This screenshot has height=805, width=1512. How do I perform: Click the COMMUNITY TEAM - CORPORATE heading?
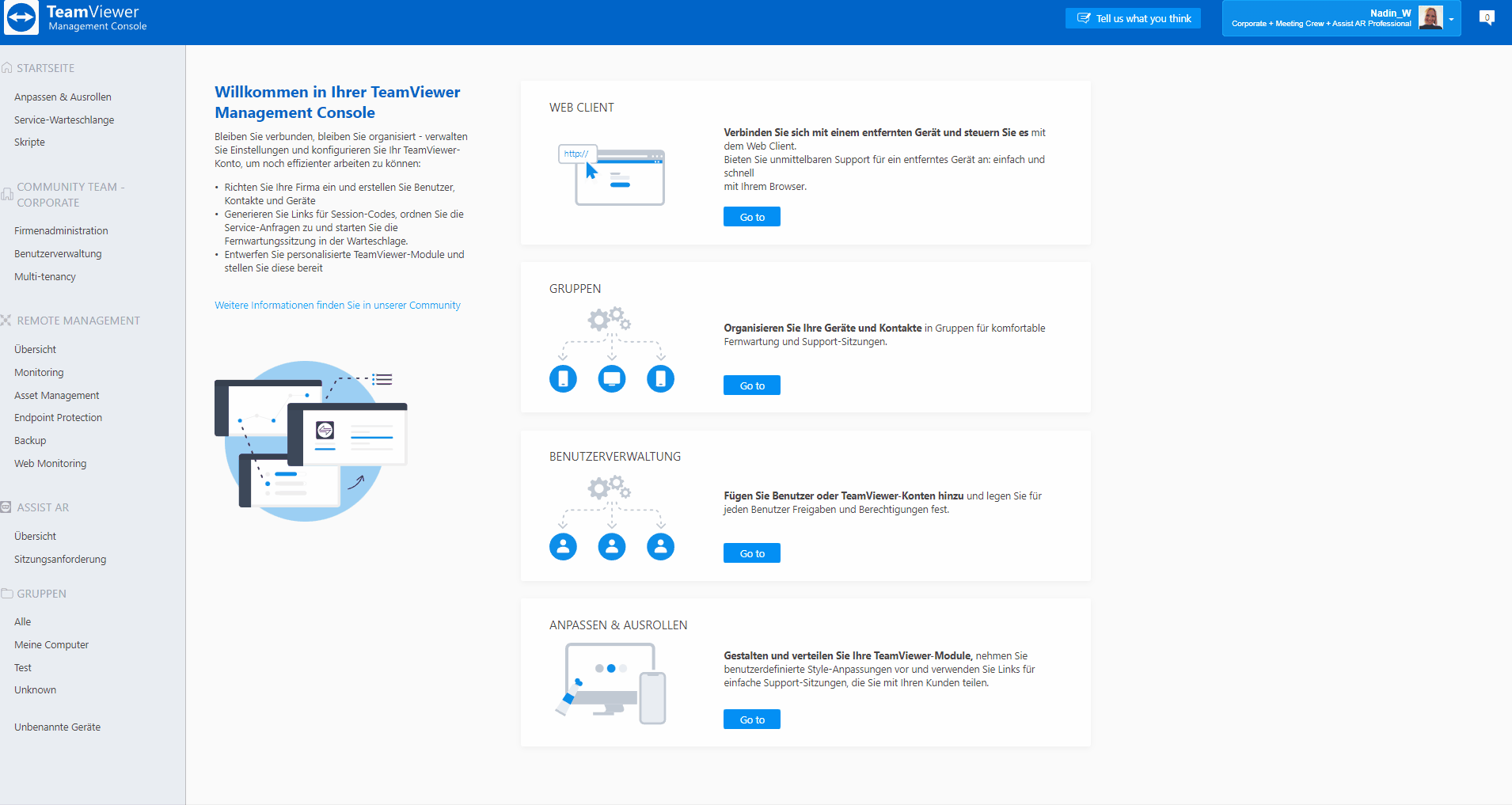click(71, 195)
